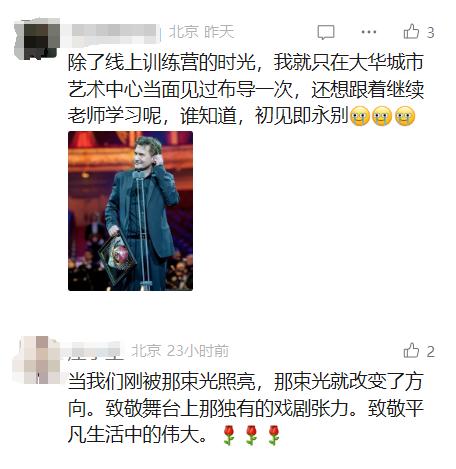Select comment text starting "除了线上训练营的时光"
The width and height of the screenshot is (456, 469).
(x=246, y=89)
